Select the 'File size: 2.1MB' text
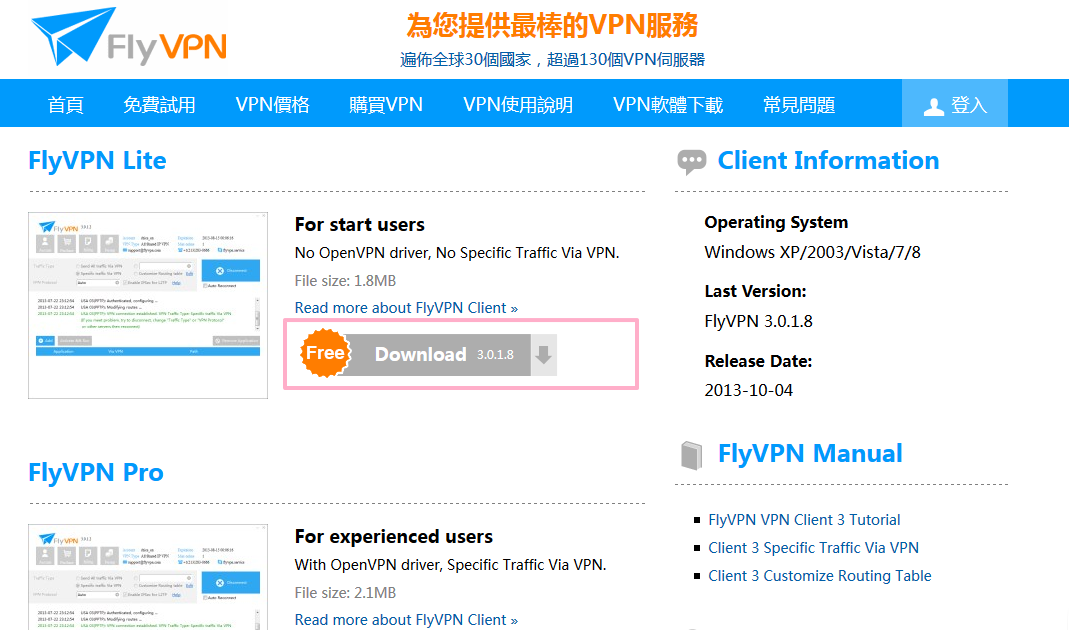 pyautogui.click(x=345, y=593)
